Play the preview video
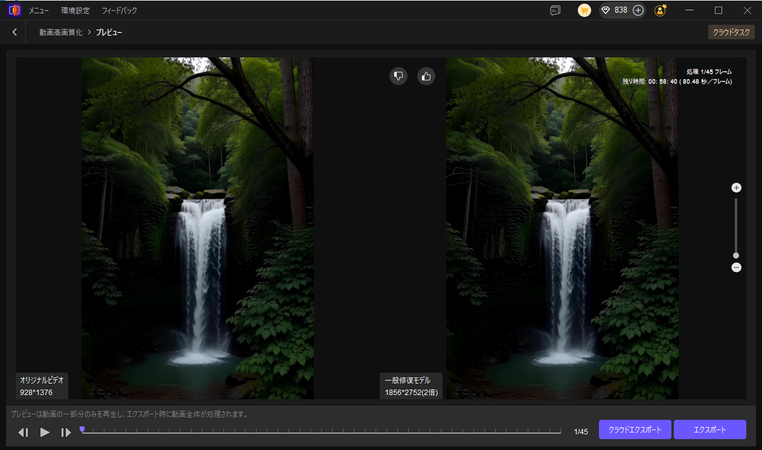762x450 pixels. 44,432
